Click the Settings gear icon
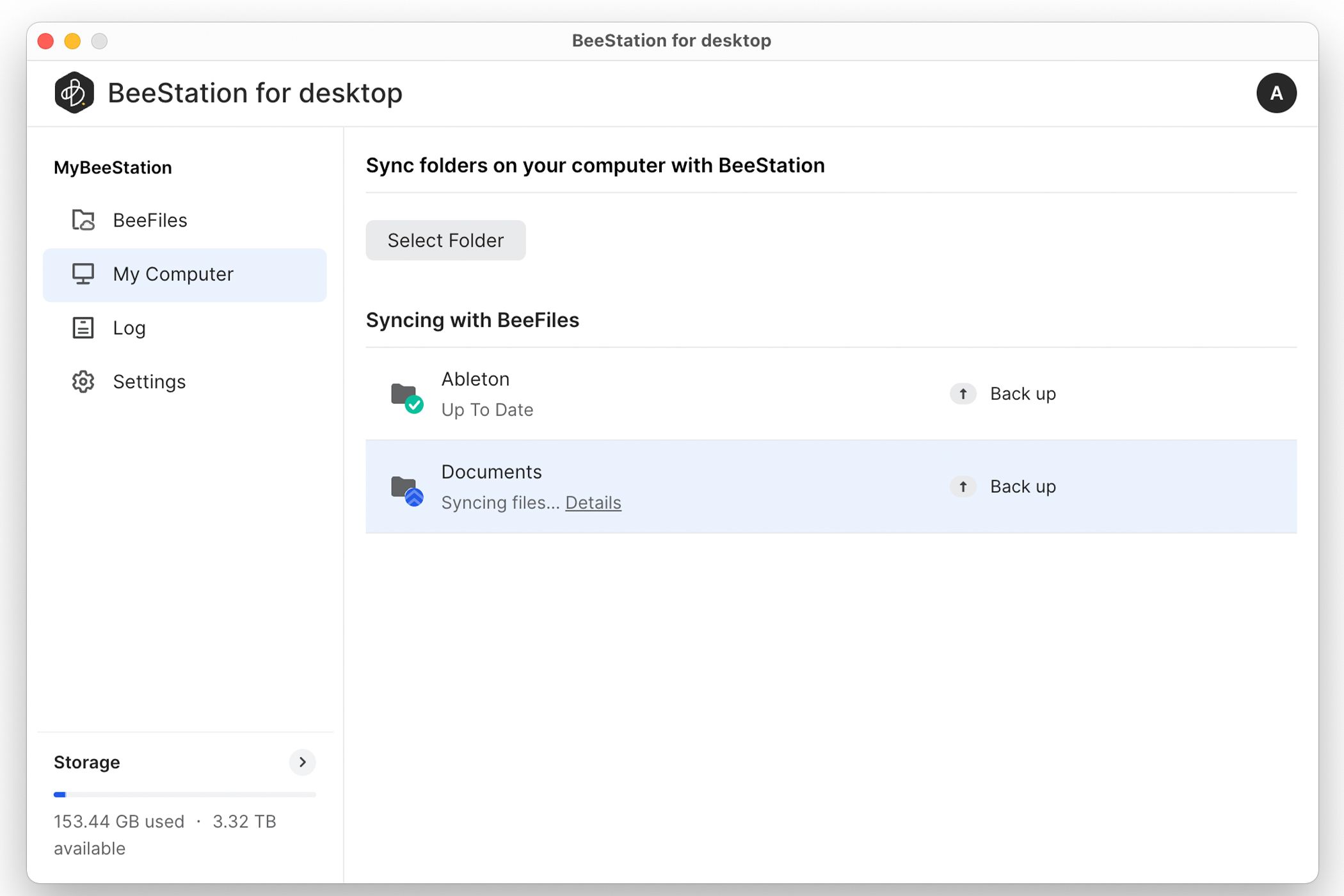 click(83, 381)
